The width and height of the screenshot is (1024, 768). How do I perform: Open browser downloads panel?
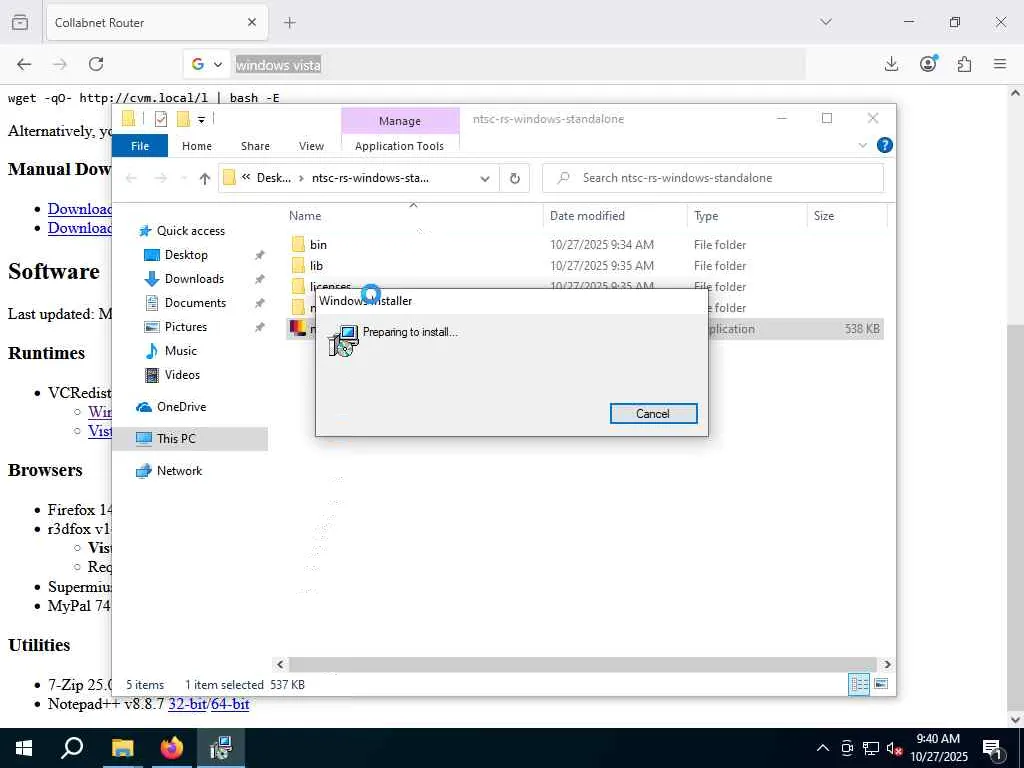[891, 64]
